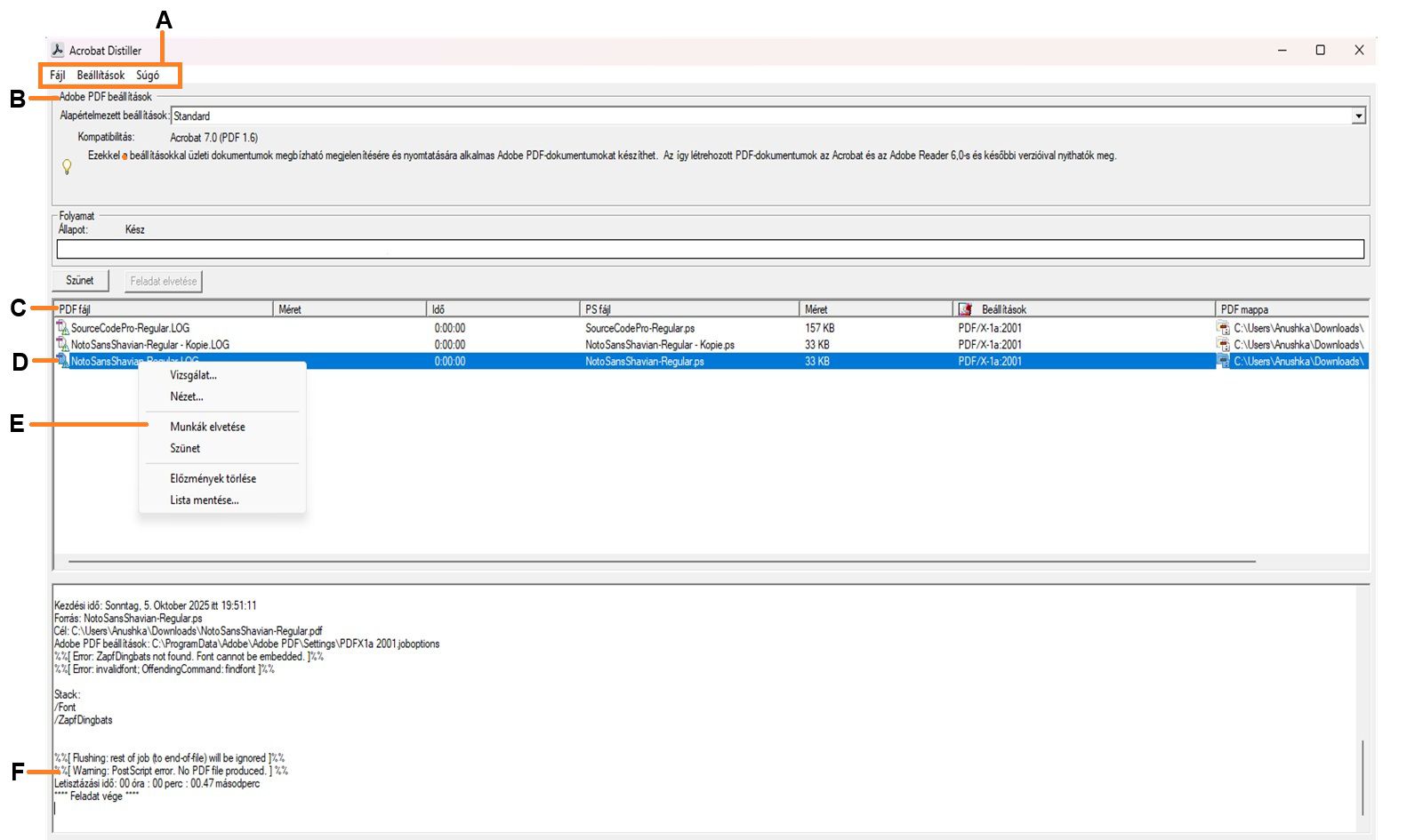Click the folder icon in the SourceCodePro-Regular row
Screen dimensions: 1423x840
point(1224,328)
